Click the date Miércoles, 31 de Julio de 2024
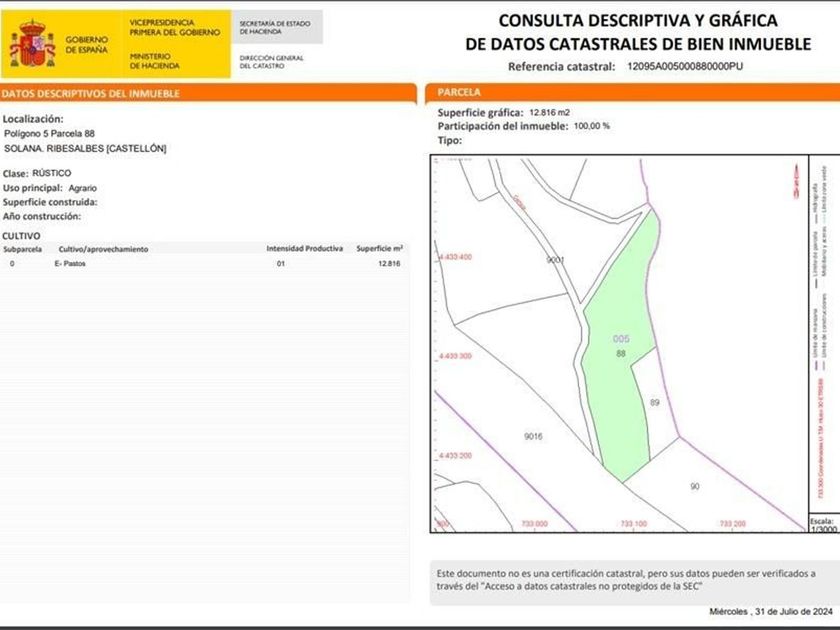 click(771, 611)
